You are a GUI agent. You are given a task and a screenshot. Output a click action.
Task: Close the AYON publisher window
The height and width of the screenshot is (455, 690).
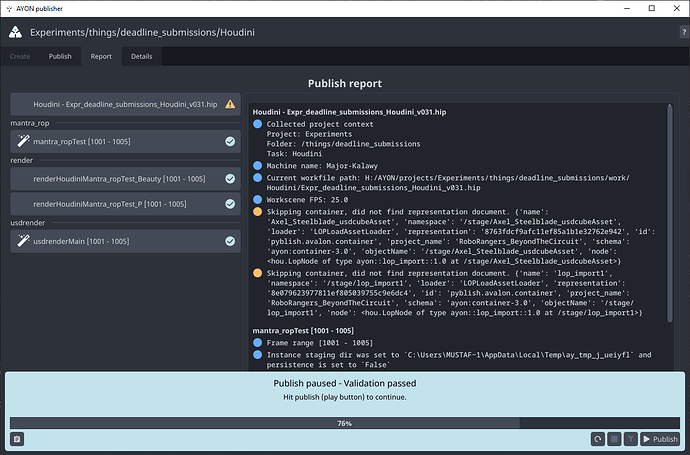click(677, 8)
